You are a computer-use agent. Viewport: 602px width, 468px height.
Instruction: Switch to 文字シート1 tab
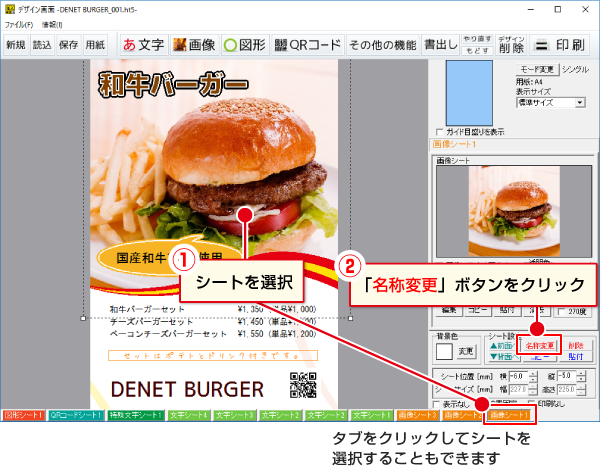(372, 415)
